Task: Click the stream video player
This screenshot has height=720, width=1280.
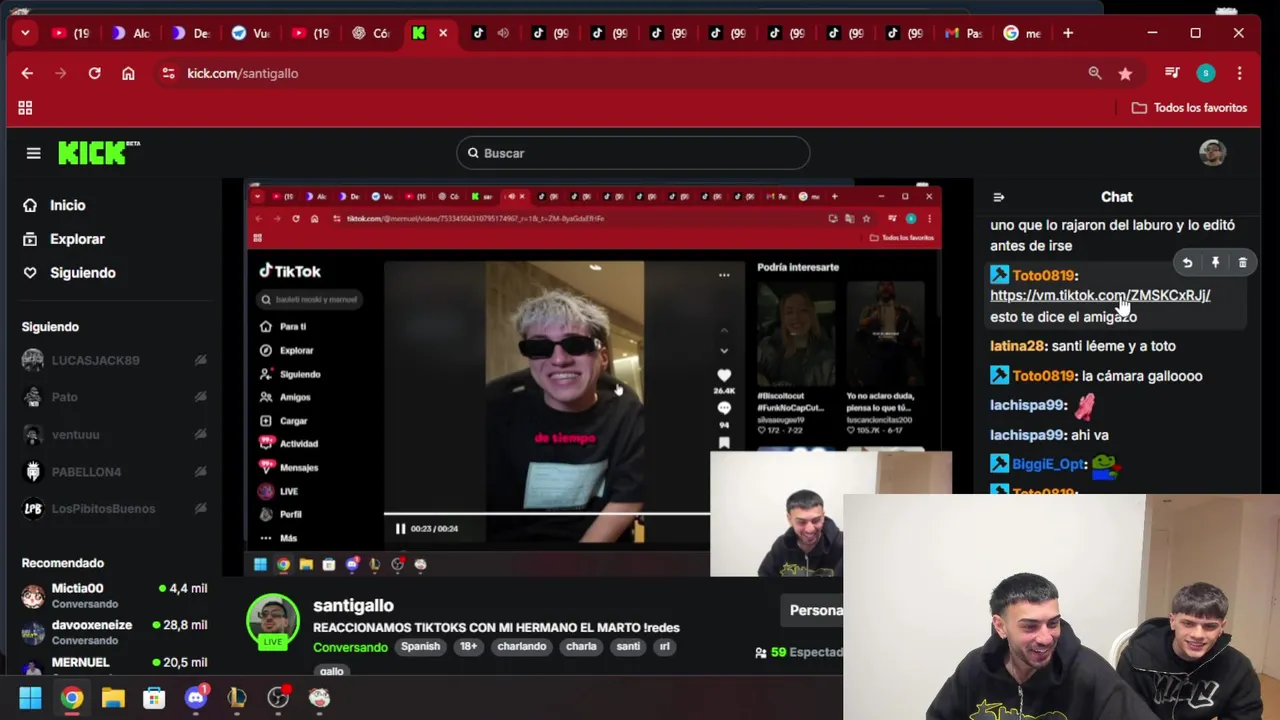Action: pyautogui.click(x=597, y=378)
